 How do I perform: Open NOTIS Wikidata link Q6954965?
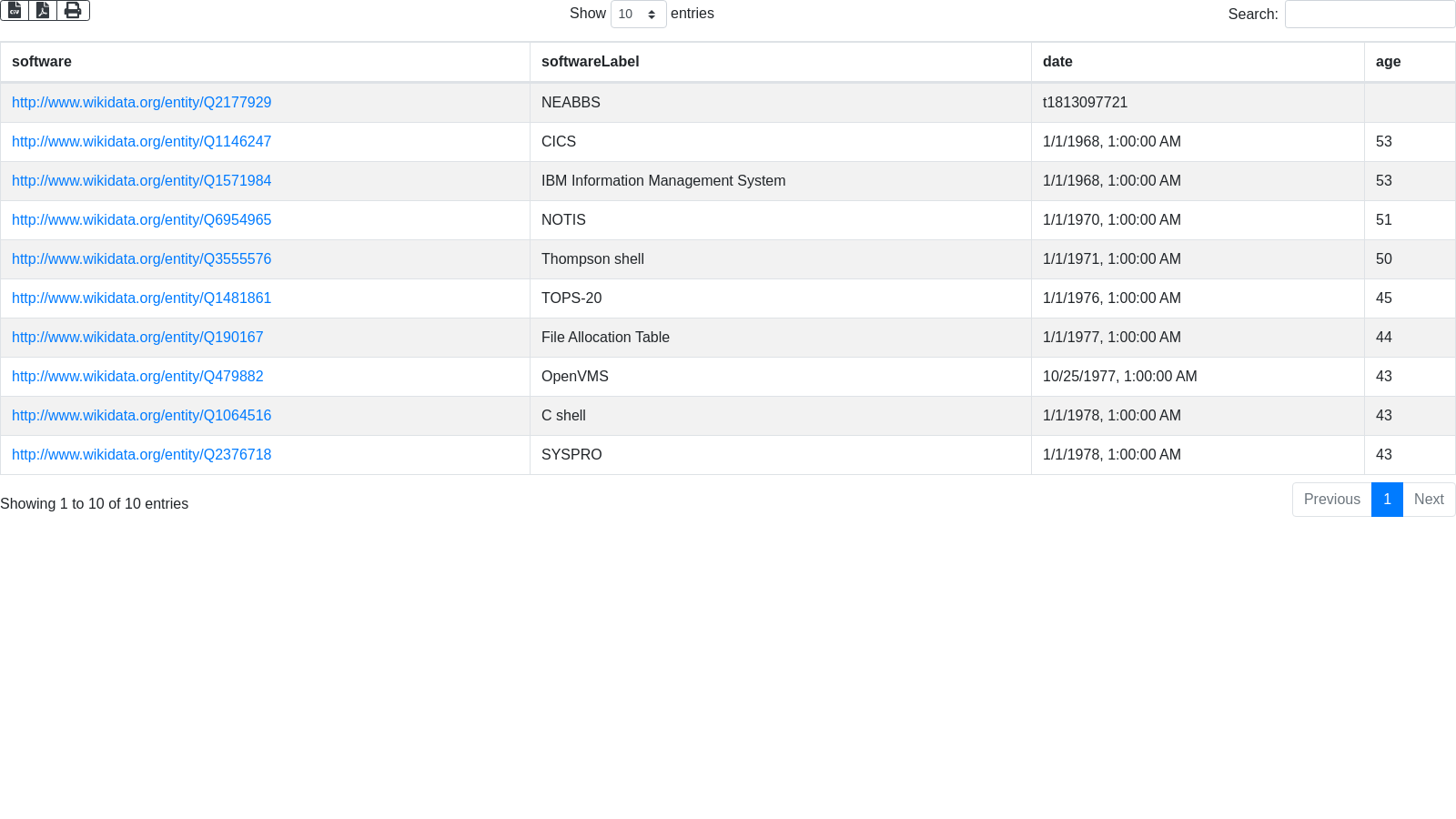pyautogui.click(x=141, y=220)
